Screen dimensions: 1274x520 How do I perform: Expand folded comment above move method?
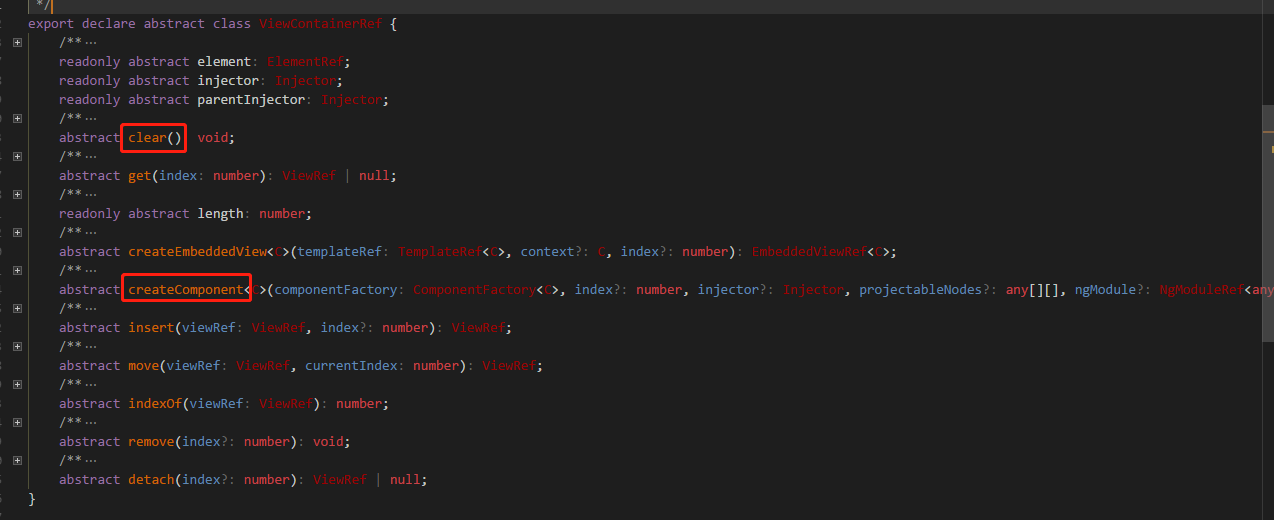click(x=17, y=347)
